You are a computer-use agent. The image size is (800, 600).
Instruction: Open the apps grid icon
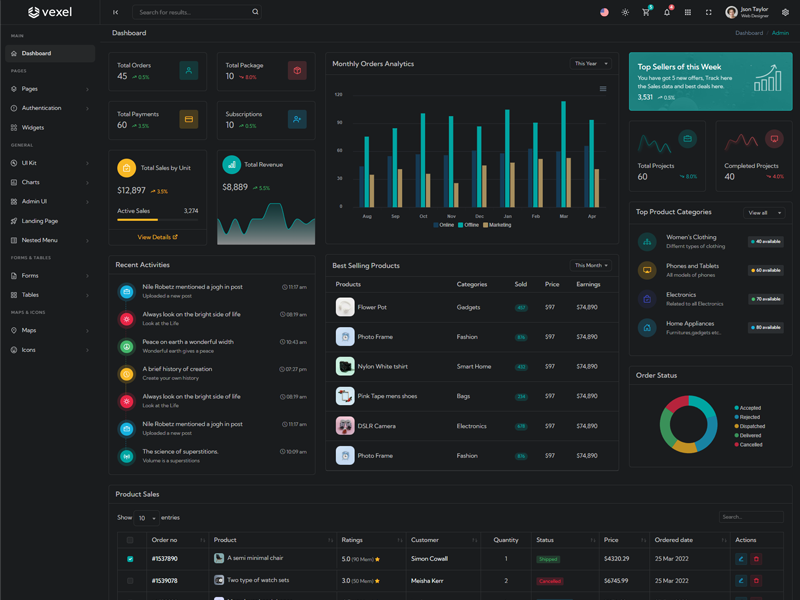pyautogui.click(x=688, y=12)
